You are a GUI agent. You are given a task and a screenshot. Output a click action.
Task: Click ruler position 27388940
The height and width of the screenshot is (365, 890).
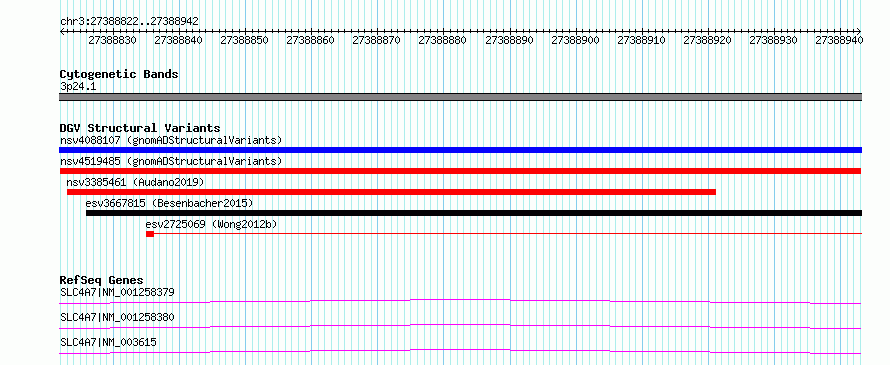[839, 40]
